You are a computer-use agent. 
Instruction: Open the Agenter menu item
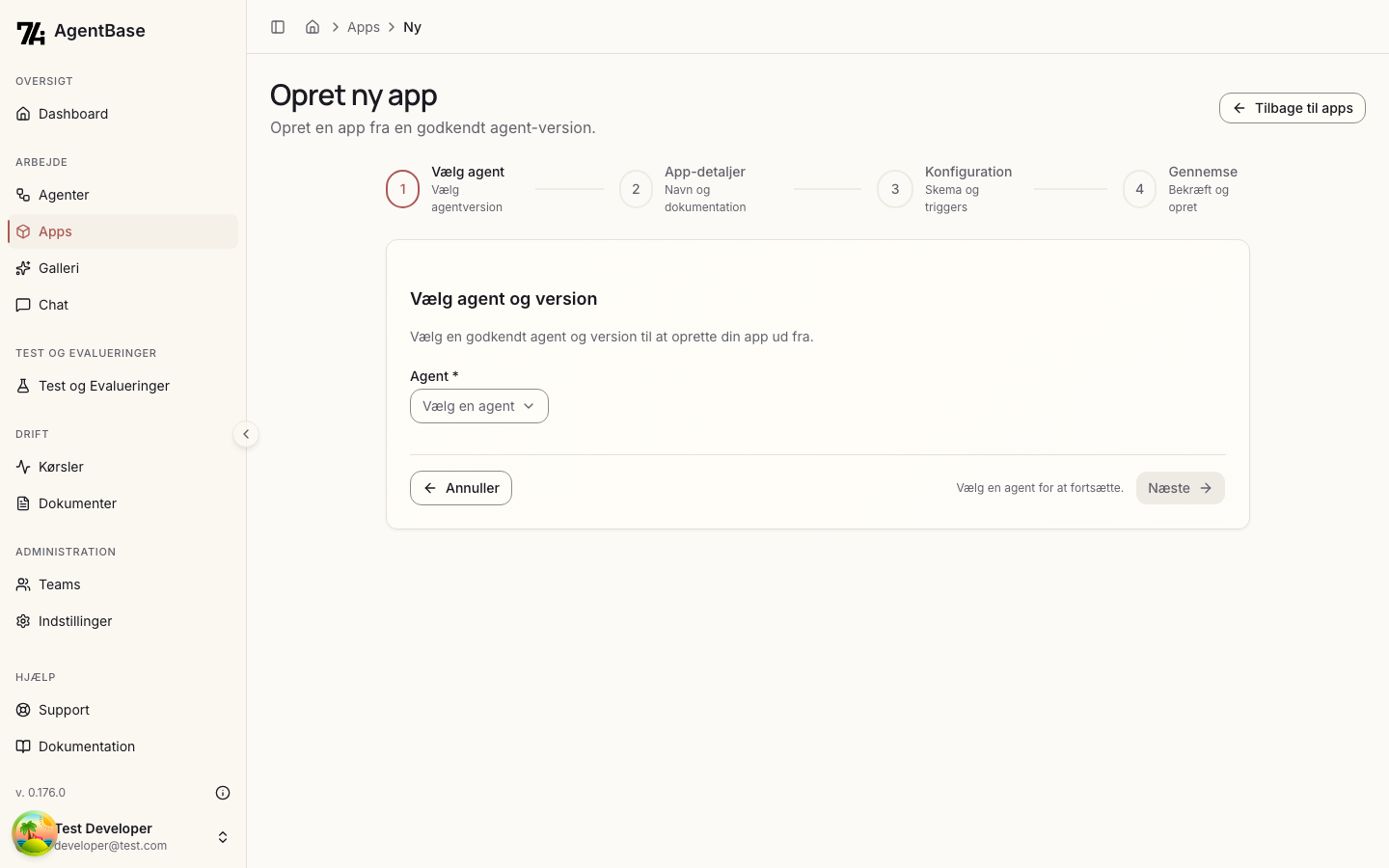pyautogui.click(x=123, y=195)
